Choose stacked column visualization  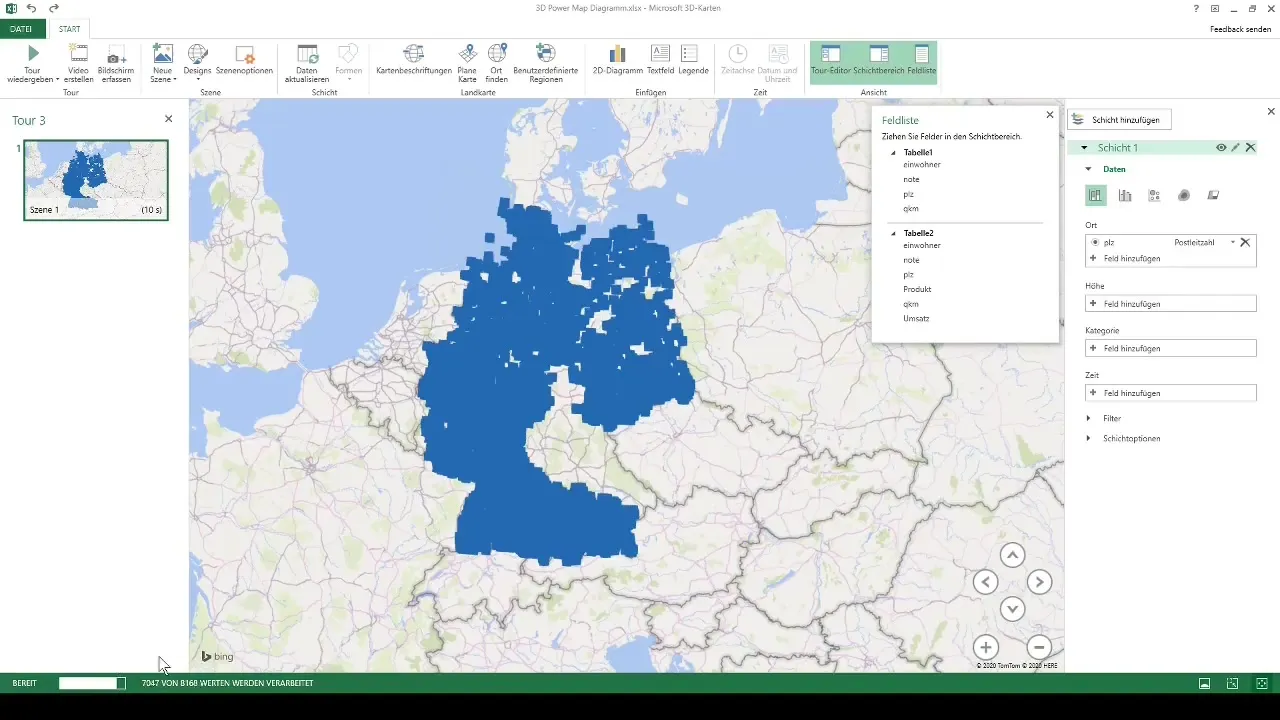[x=1095, y=196]
